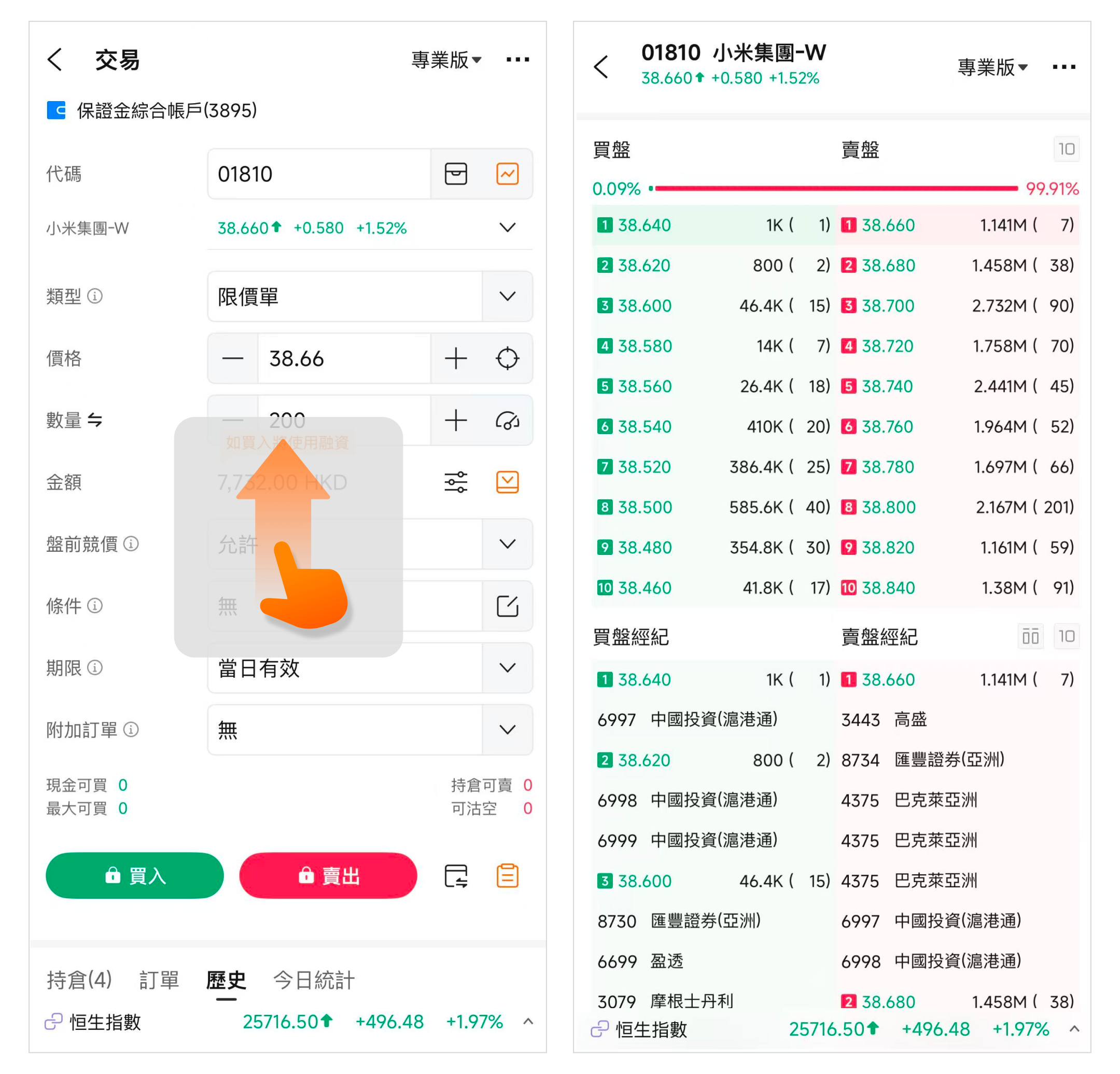1120x1074 pixels.
Task: Tap the account transfer card icon near sell
Action: [x=455, y=876]
